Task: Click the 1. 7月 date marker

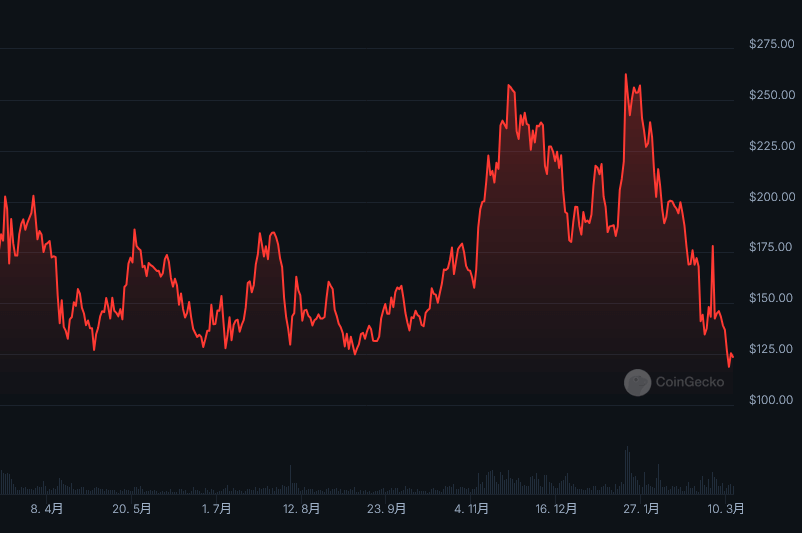Action: click(217, 509)
